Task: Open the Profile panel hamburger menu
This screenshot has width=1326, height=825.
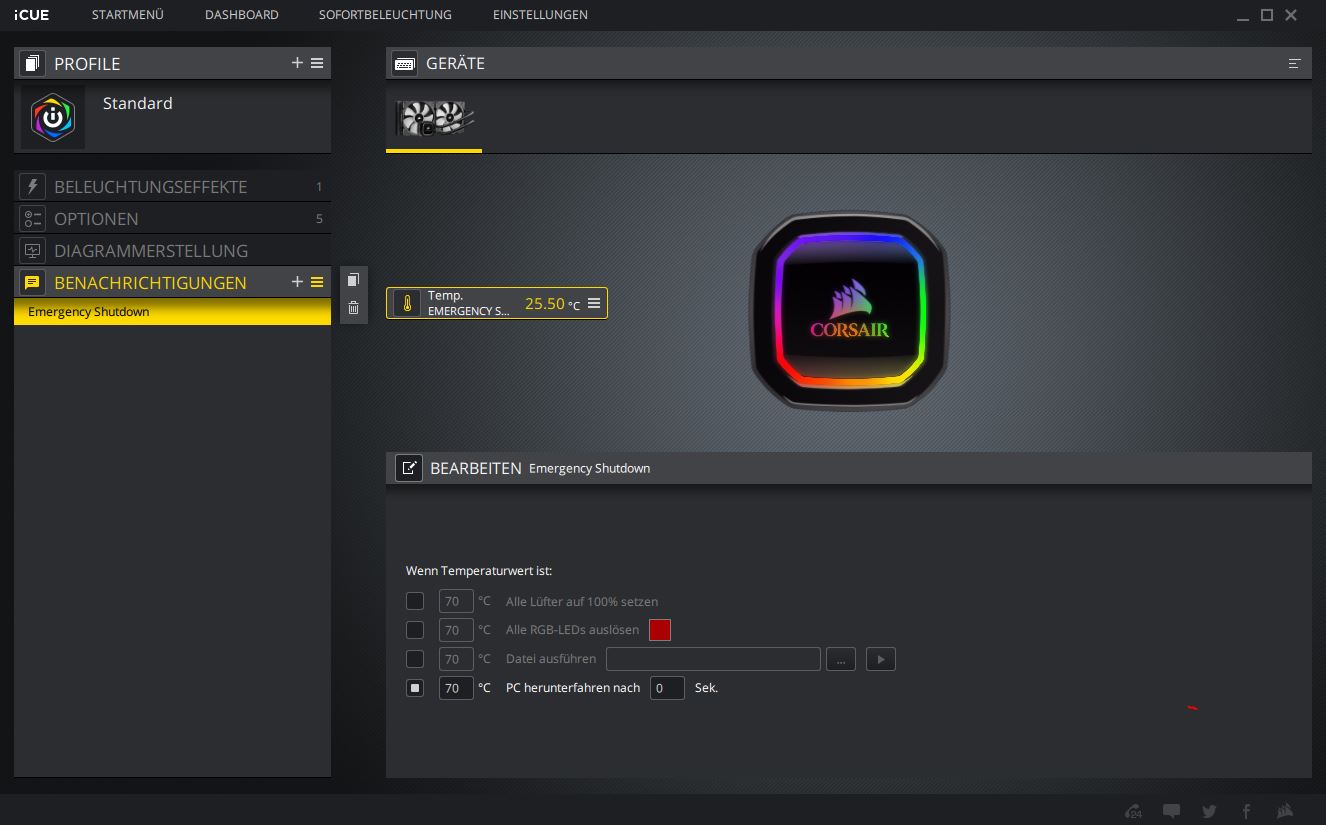Action: (x=317, y=62)
